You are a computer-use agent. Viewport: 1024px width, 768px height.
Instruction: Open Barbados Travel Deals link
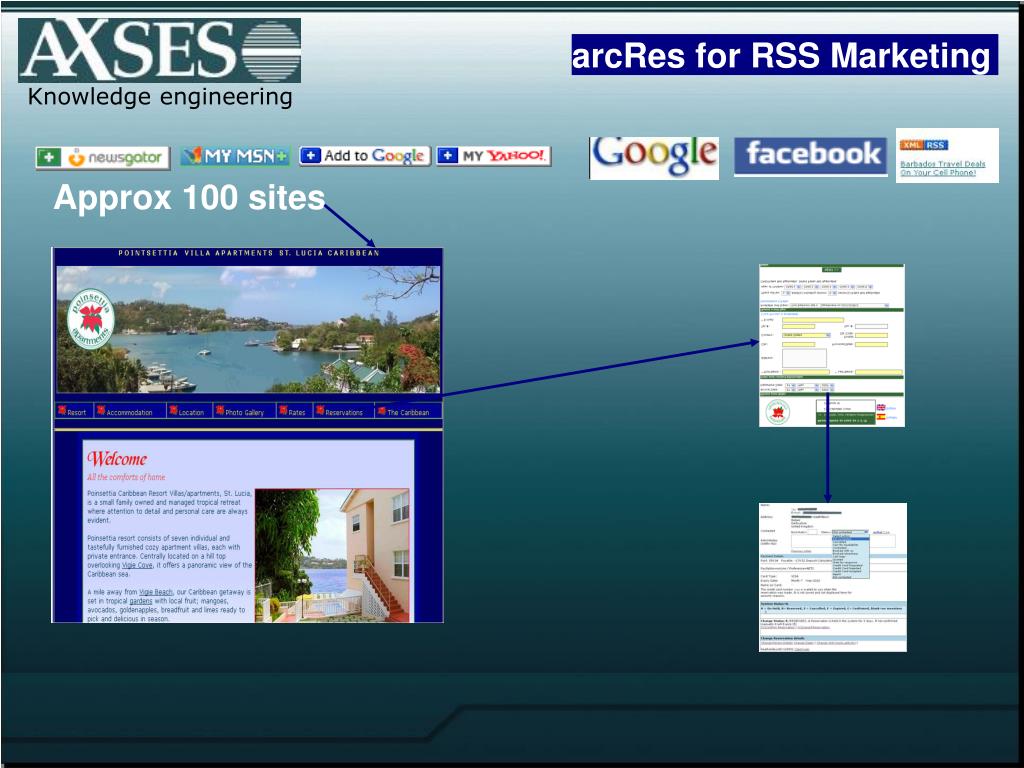tap(942, 168)
